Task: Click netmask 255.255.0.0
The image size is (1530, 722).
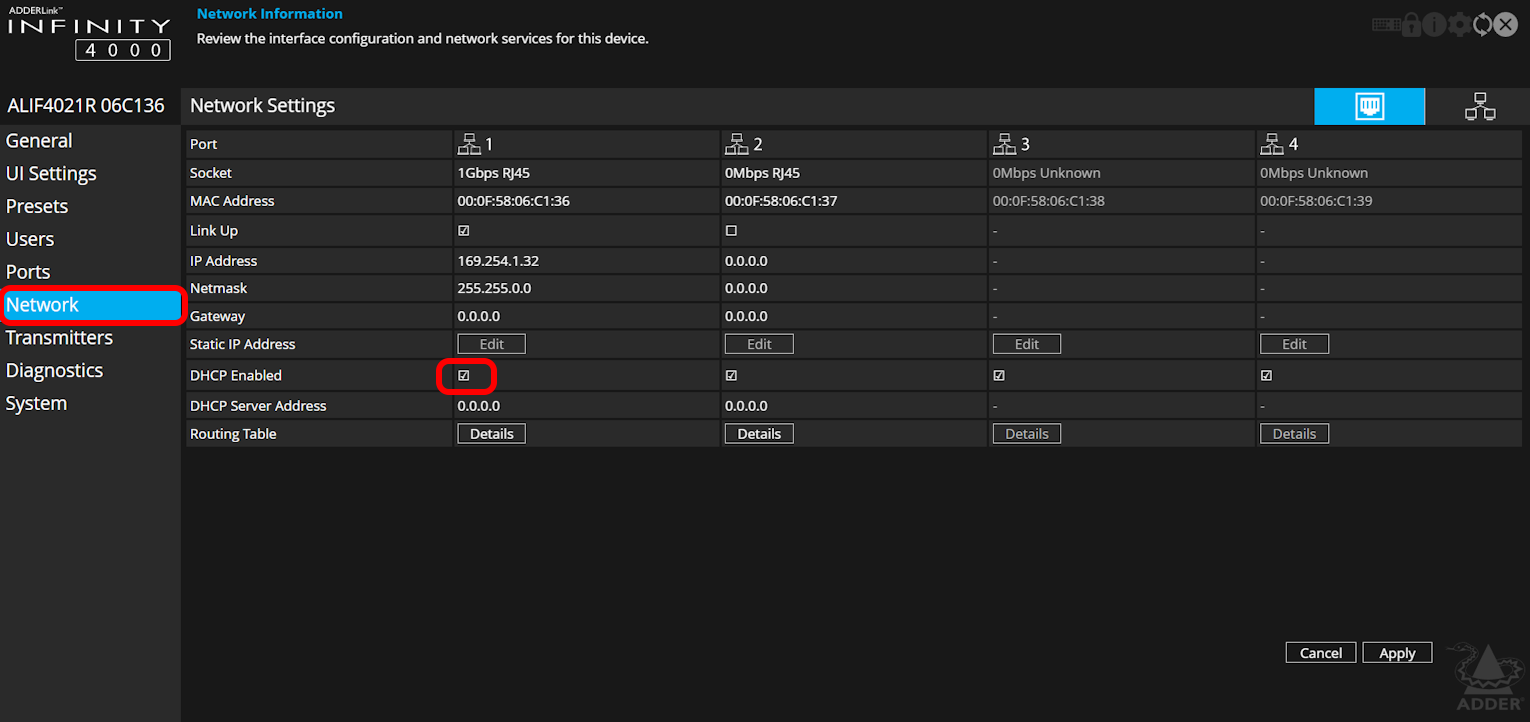Action: click(x=494, y=288)
